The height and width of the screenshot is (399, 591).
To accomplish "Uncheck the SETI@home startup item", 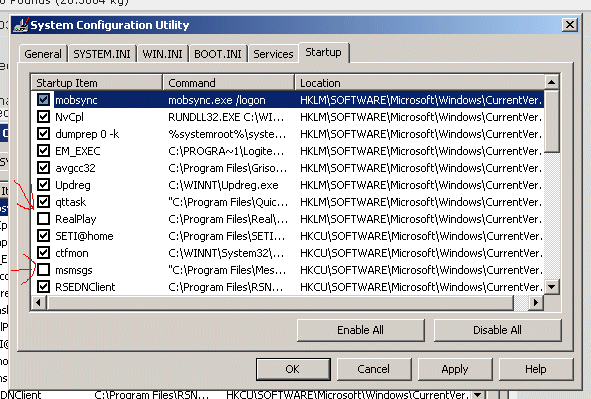I will [43, 236].
